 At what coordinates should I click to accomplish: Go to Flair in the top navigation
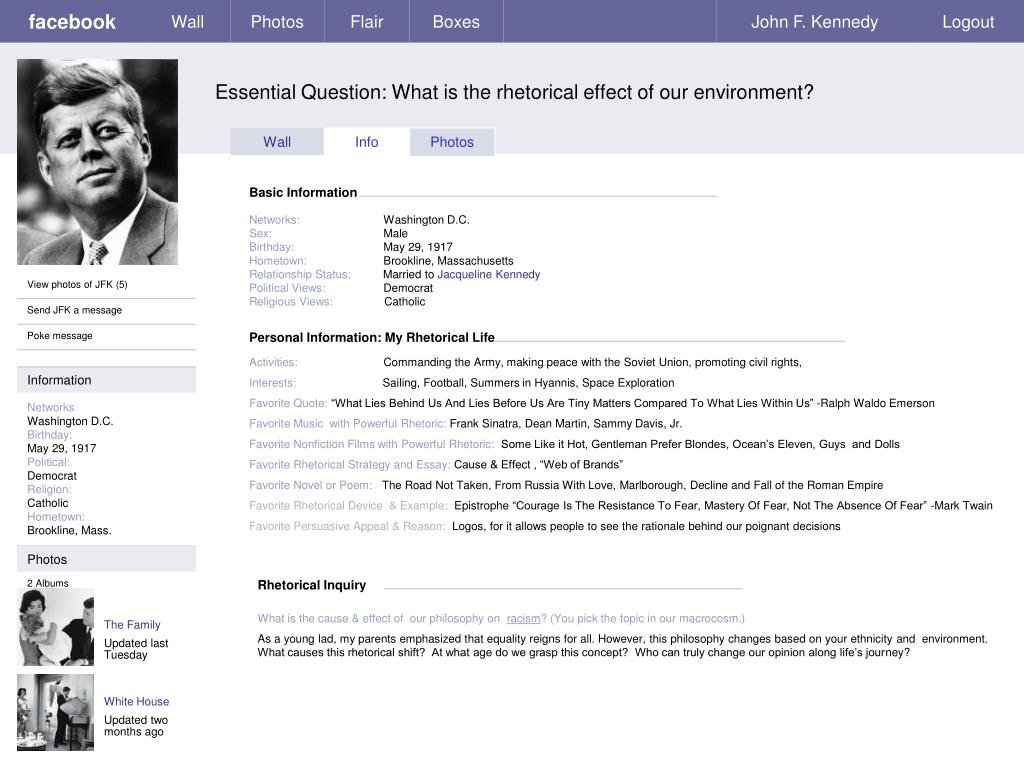point(366,22)
